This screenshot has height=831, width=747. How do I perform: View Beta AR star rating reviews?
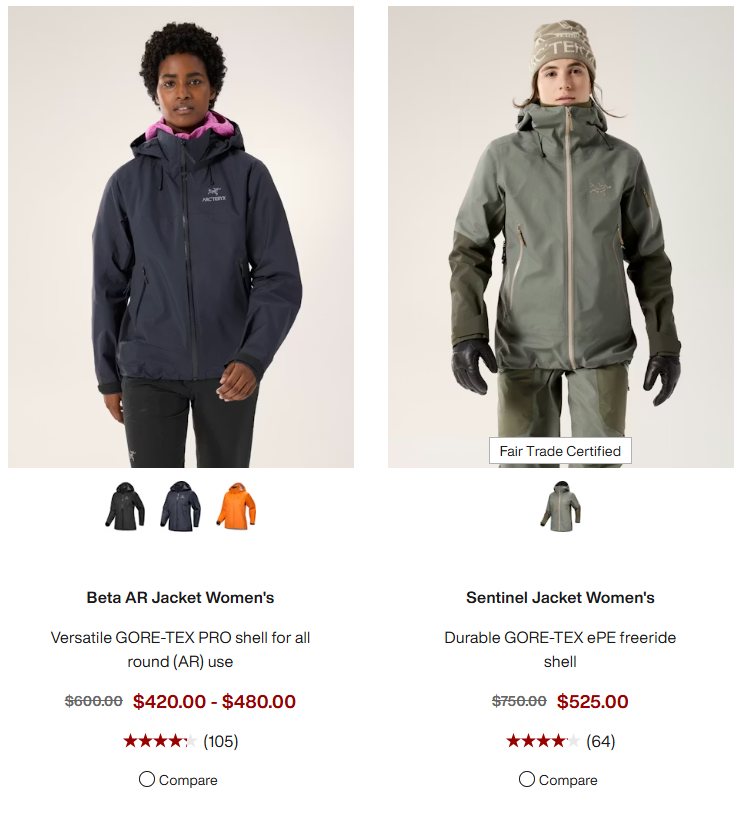160,741
